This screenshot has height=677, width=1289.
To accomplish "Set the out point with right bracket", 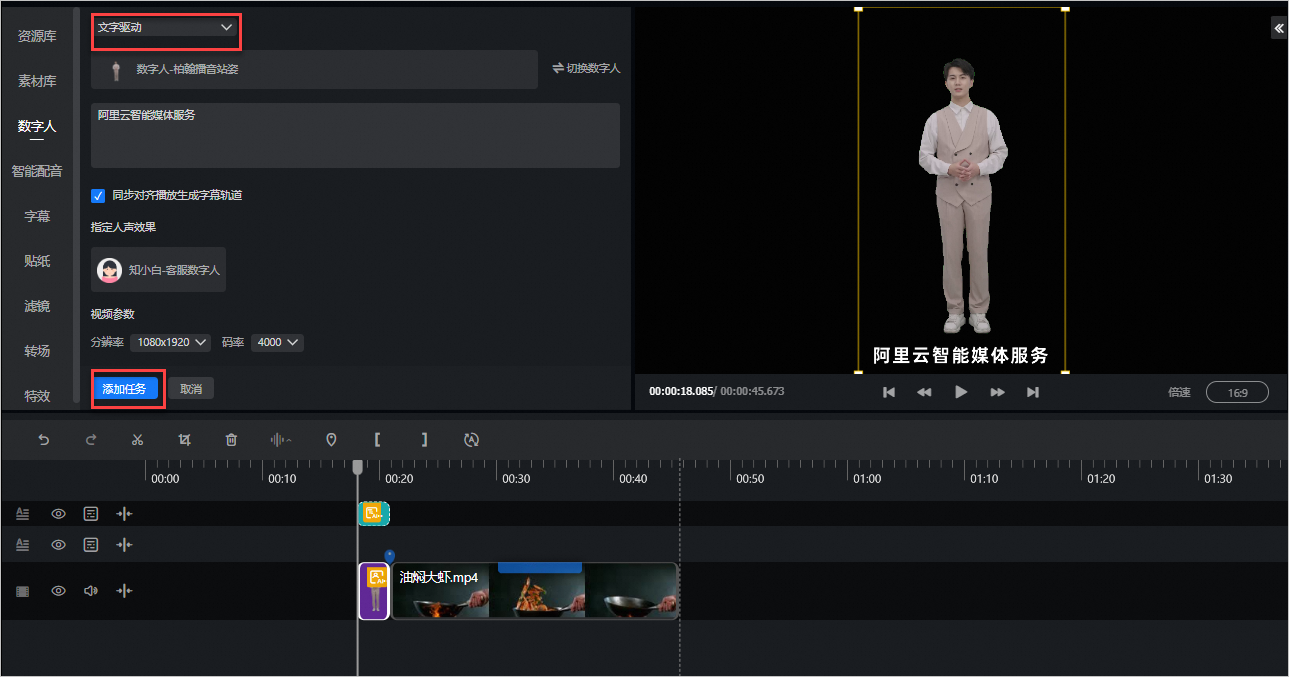I will (x=424, y=439).
